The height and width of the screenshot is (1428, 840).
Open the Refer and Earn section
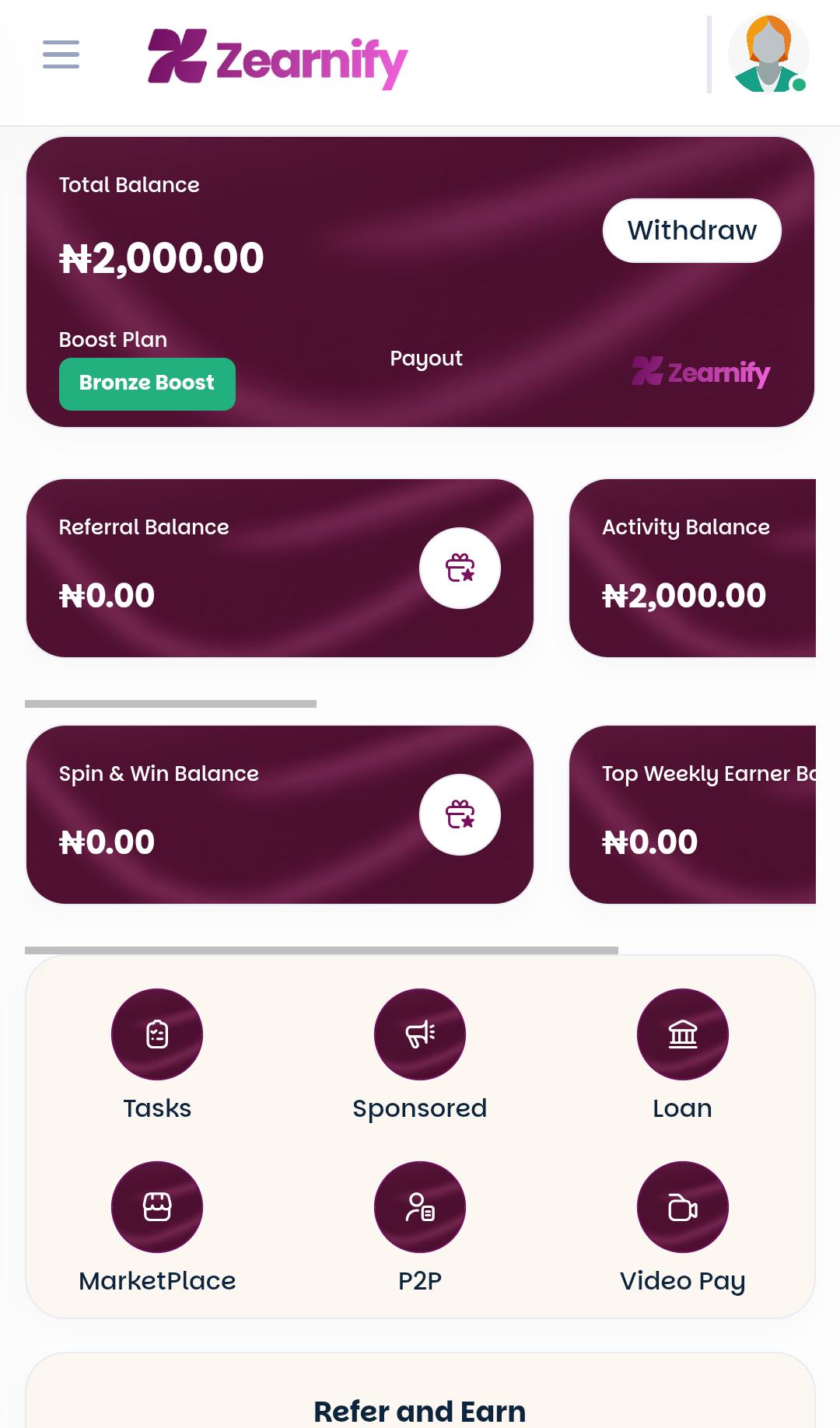pyautogui.click(x=418, y=1412)
